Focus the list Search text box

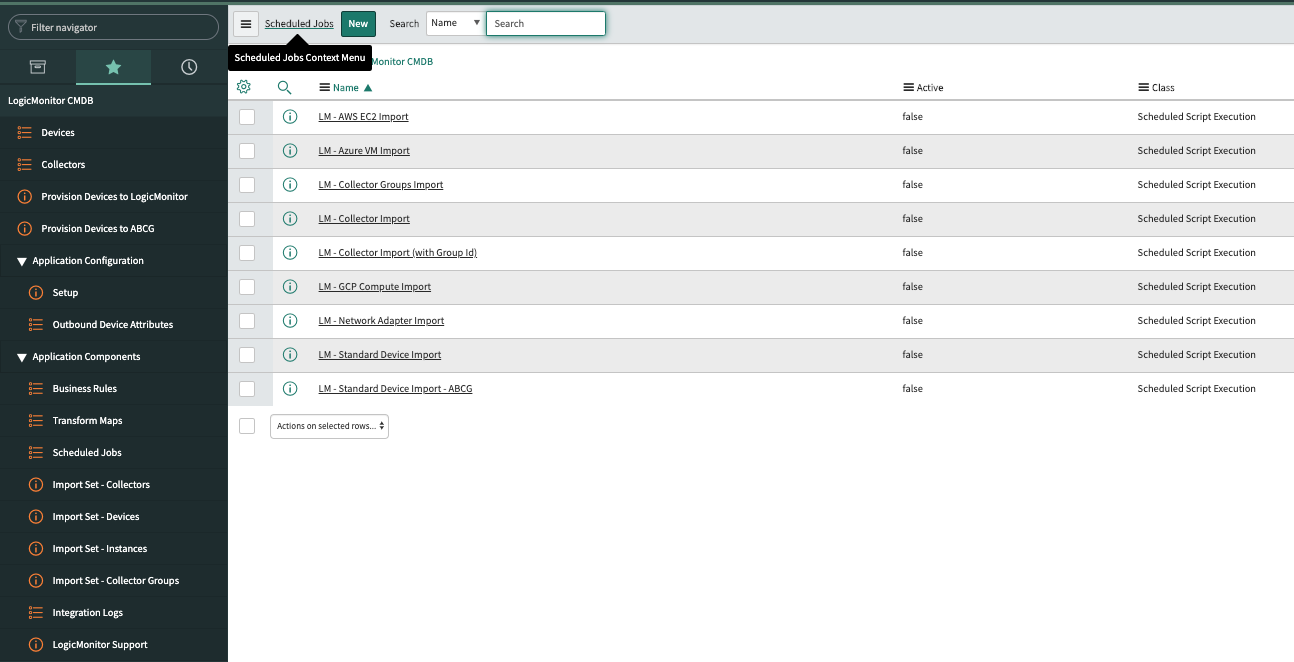click(x=545, y=23)
